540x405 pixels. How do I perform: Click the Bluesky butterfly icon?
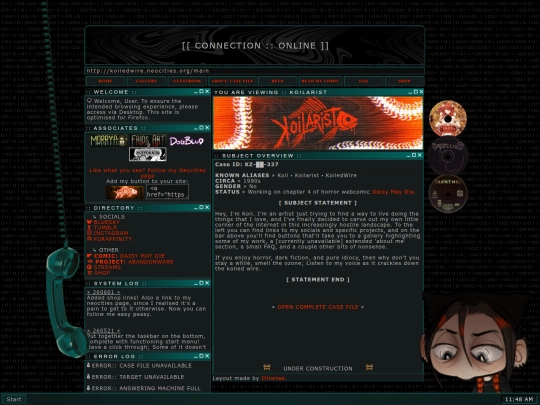coord(89,222)
